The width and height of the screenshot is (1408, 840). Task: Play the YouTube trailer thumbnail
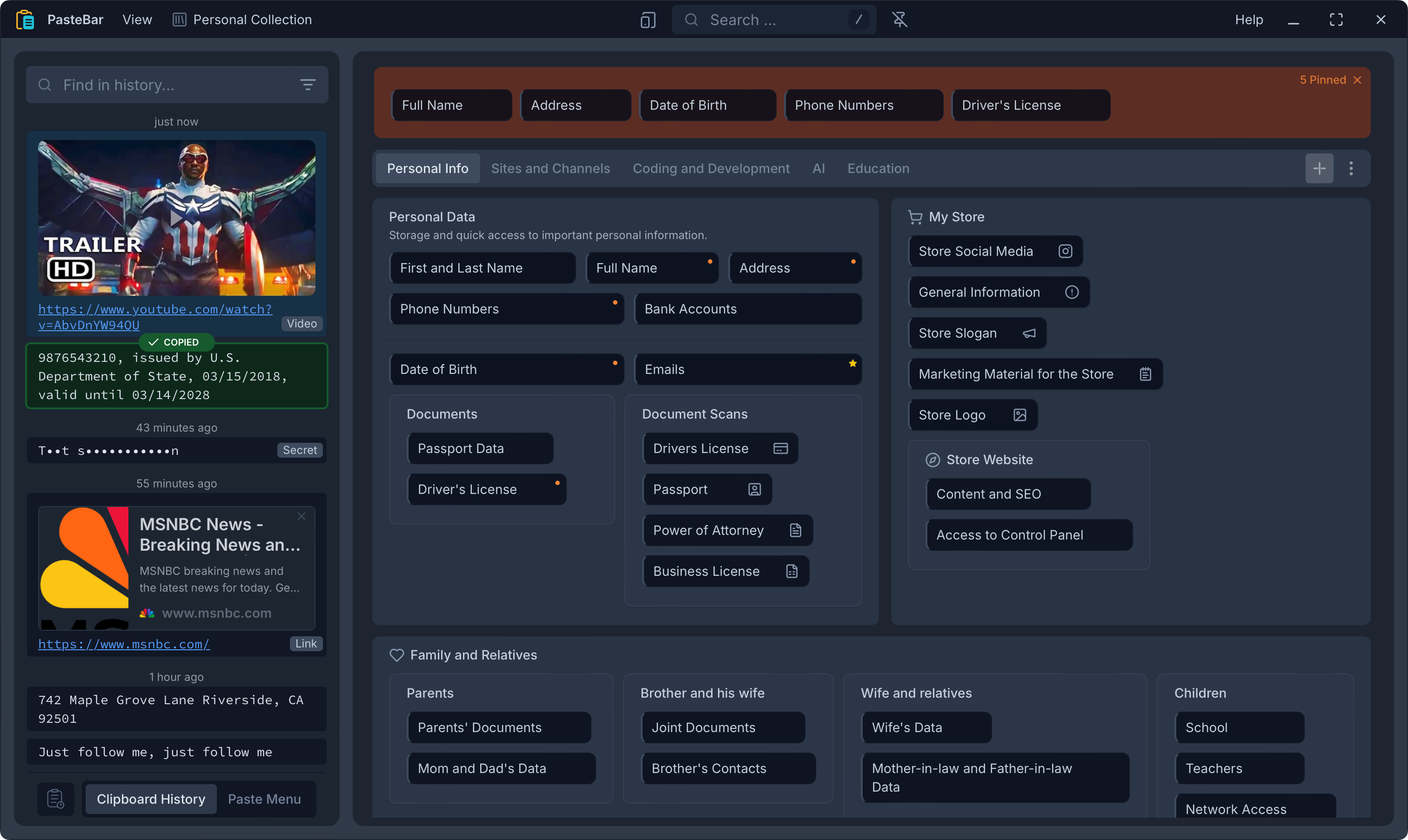176,217
